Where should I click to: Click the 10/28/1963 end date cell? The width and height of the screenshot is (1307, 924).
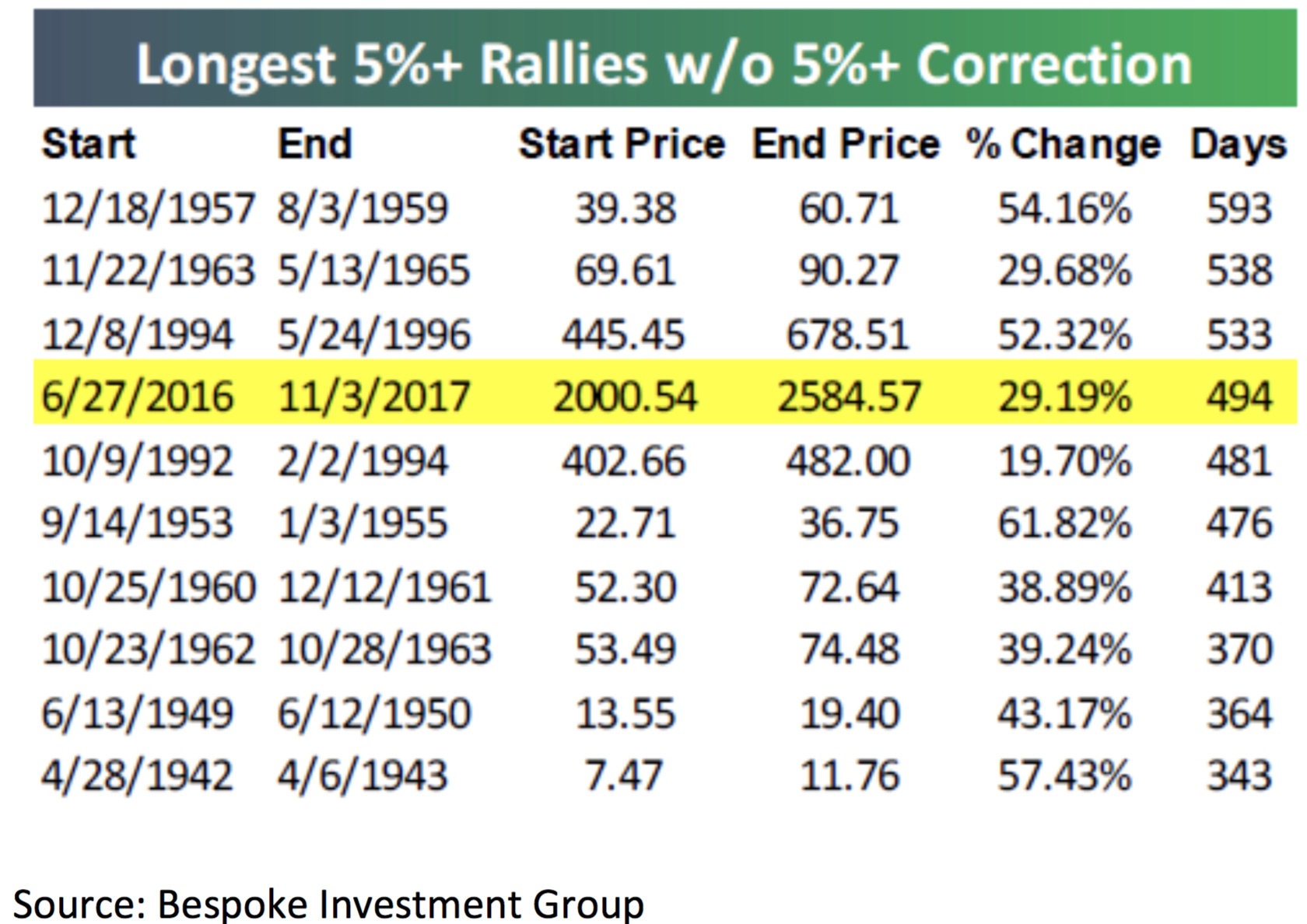384,649
